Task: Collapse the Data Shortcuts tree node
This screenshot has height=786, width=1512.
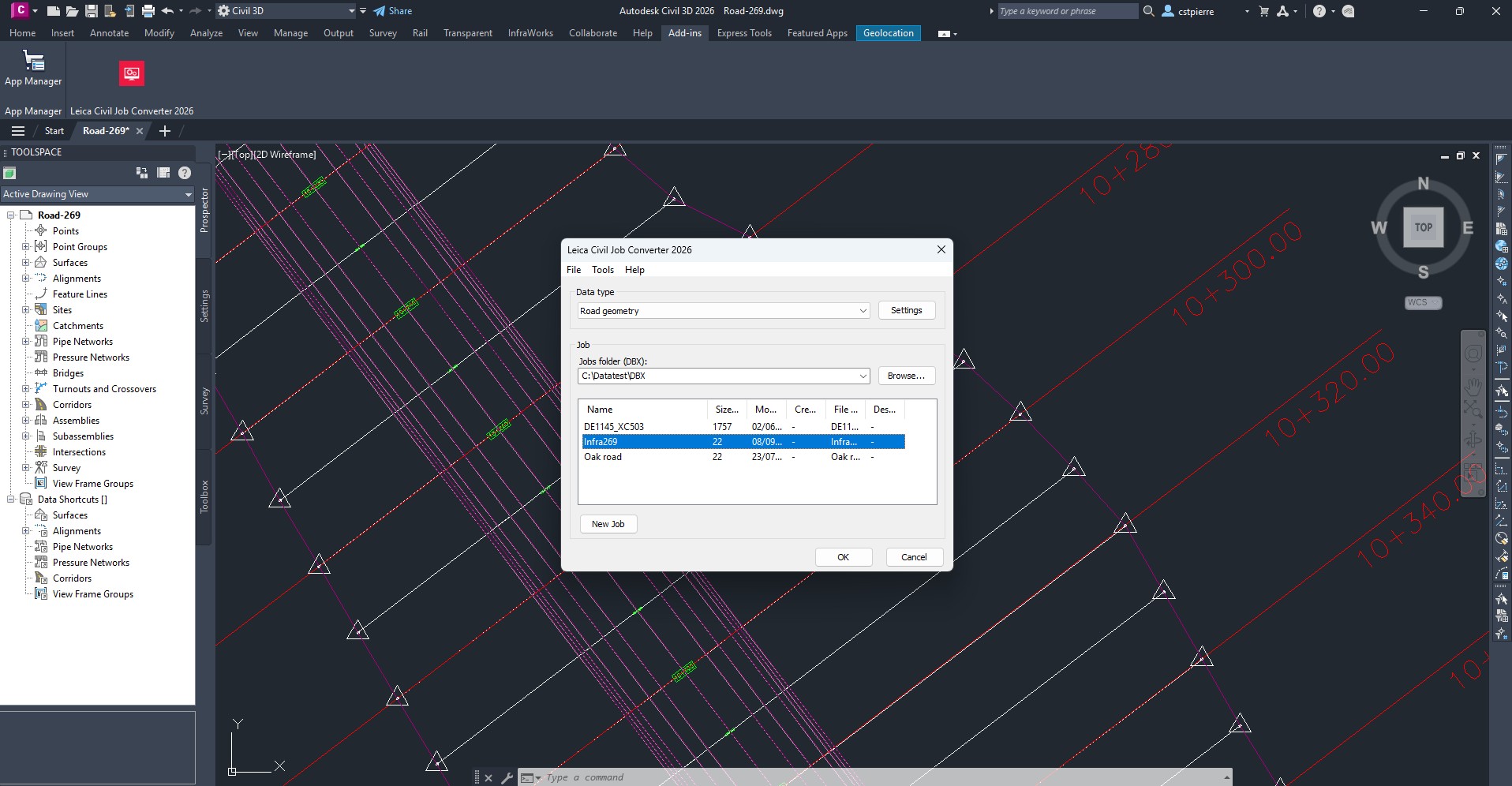Action: point(11,500)
